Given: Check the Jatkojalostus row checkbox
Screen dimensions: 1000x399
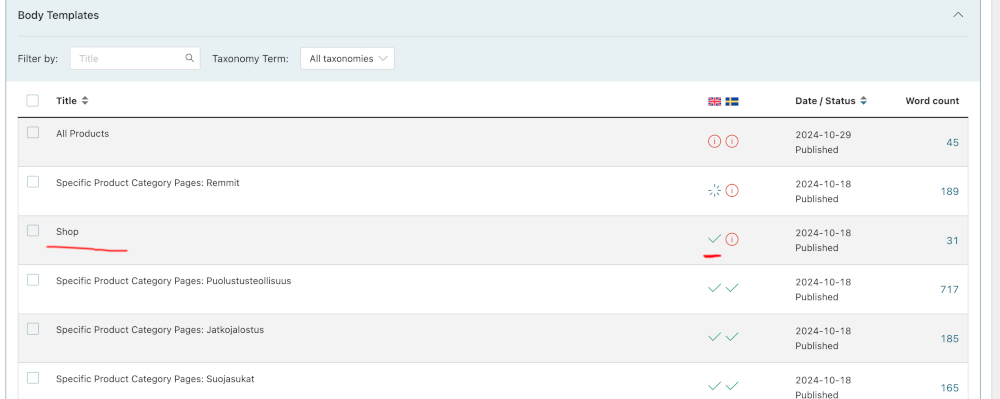Looking at the screenshot, I should (x=33, y=329).
